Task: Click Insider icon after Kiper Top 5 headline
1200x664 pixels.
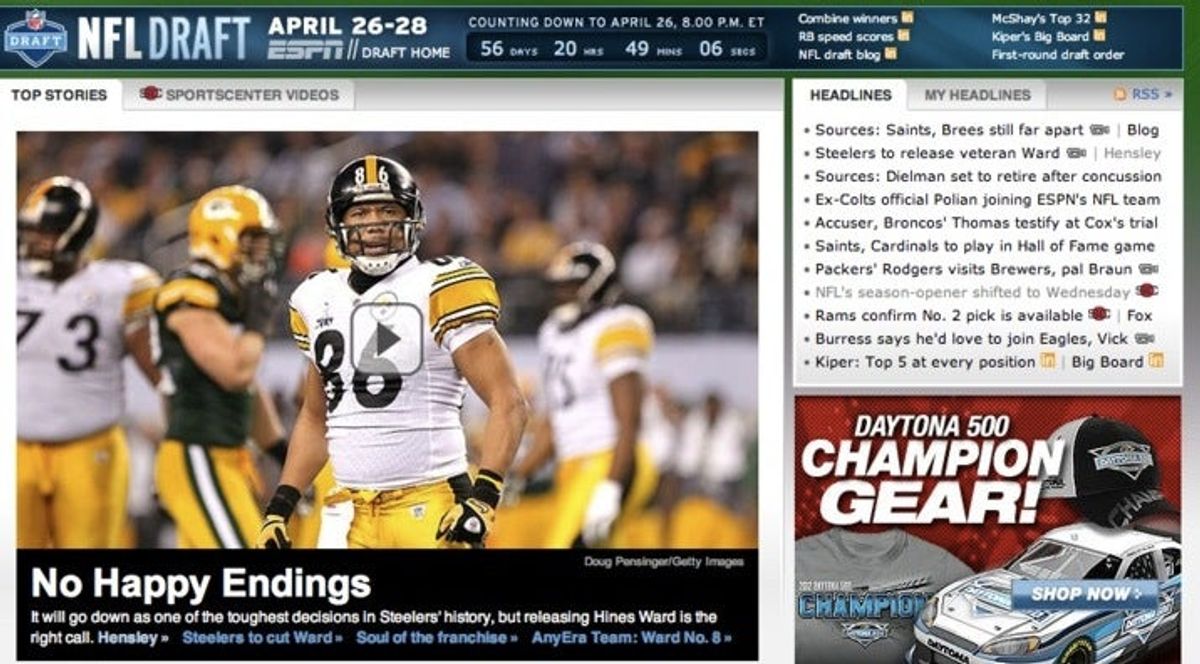Action: (x=1047, y=360)
